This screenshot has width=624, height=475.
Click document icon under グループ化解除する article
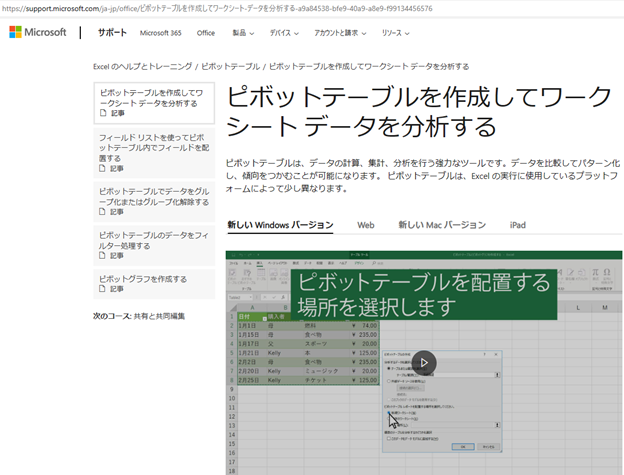pos(102,212)
